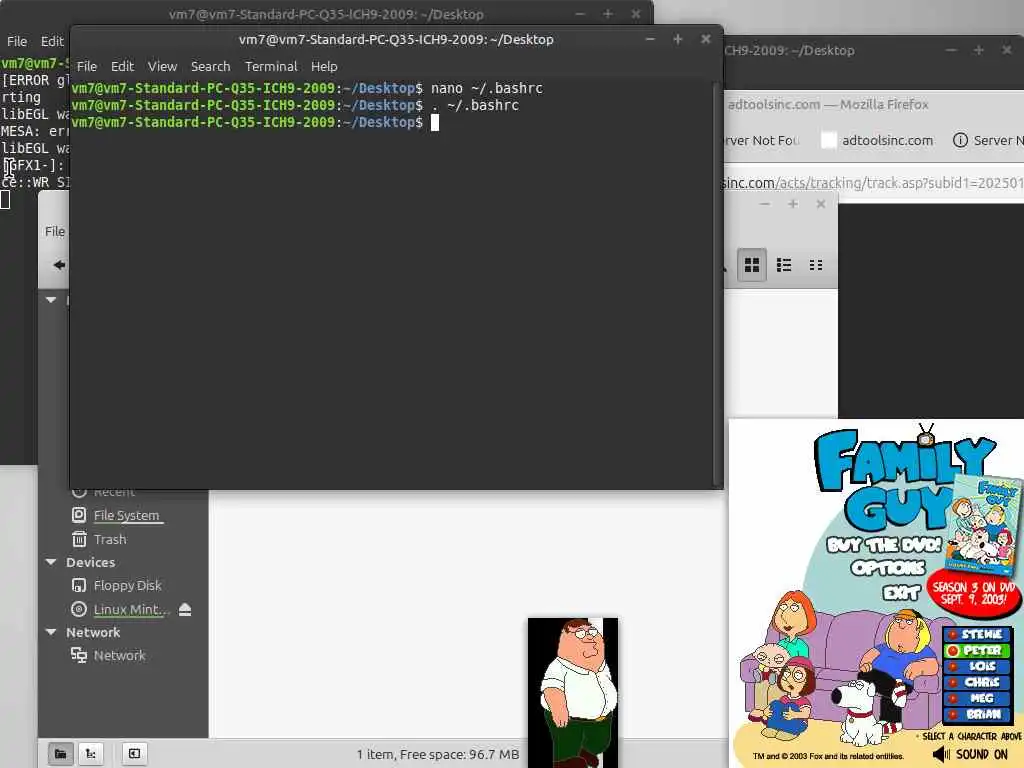Switch to the Server Not Found tab

click(762, 140)
